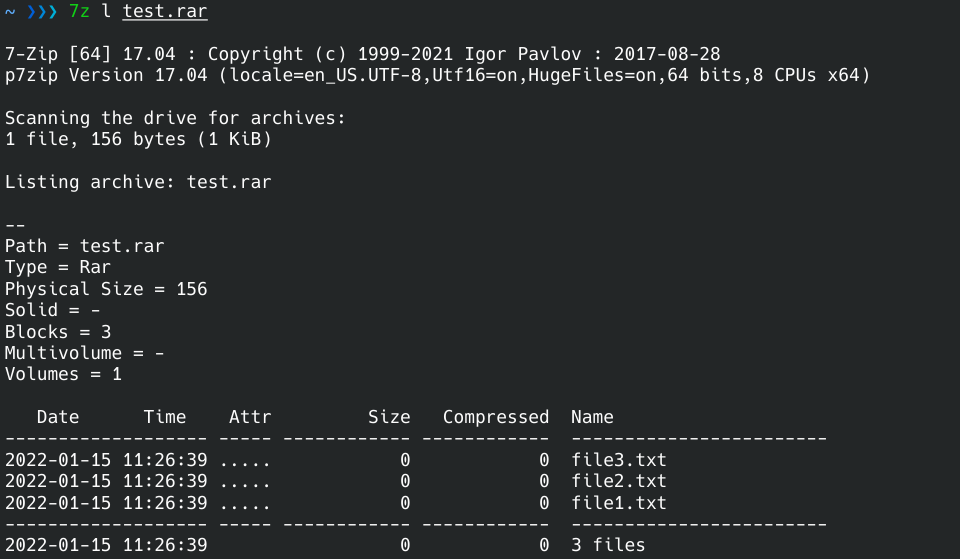Click the 7z command text

80,12
